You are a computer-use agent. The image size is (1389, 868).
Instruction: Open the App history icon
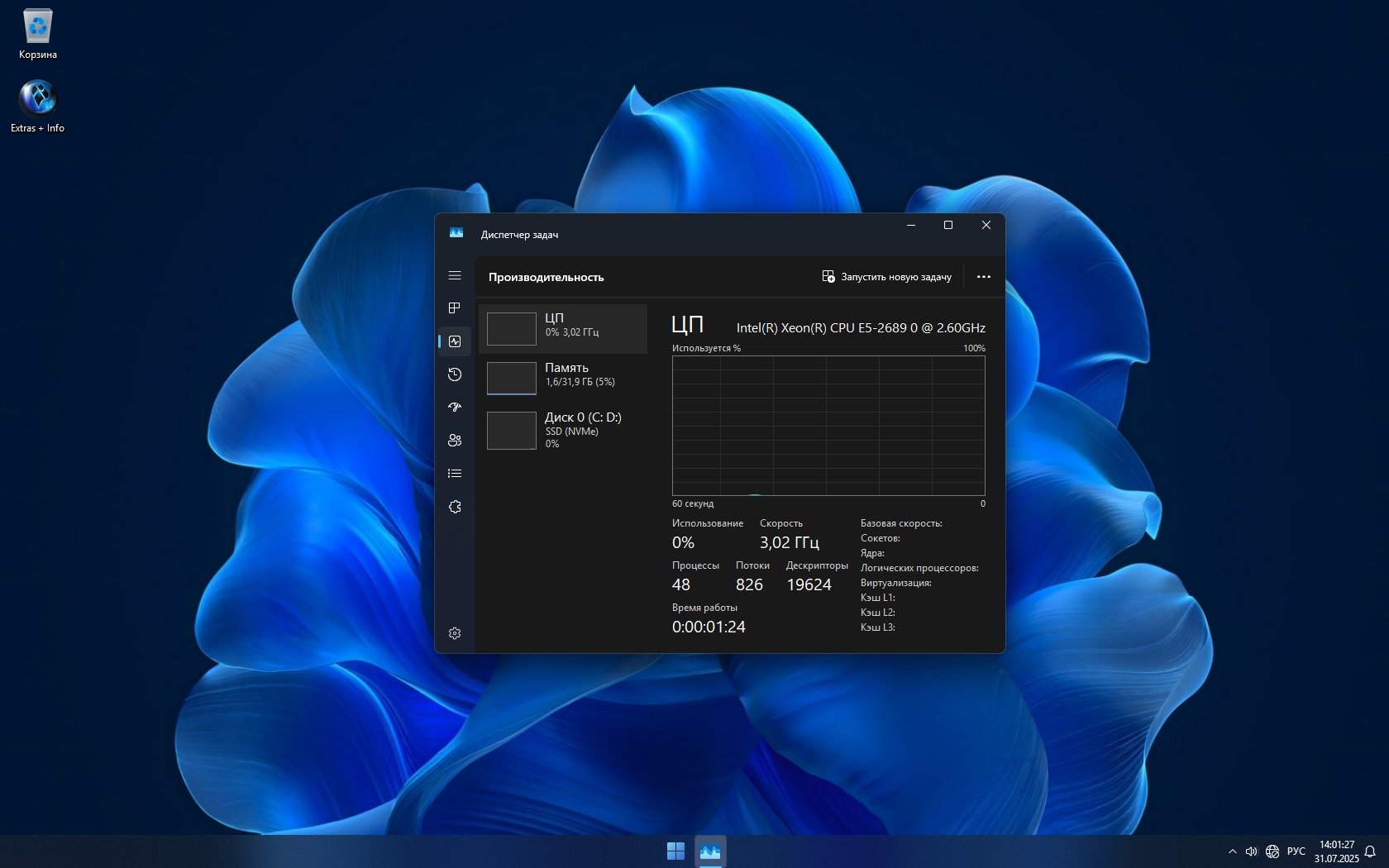click(454, 374)
